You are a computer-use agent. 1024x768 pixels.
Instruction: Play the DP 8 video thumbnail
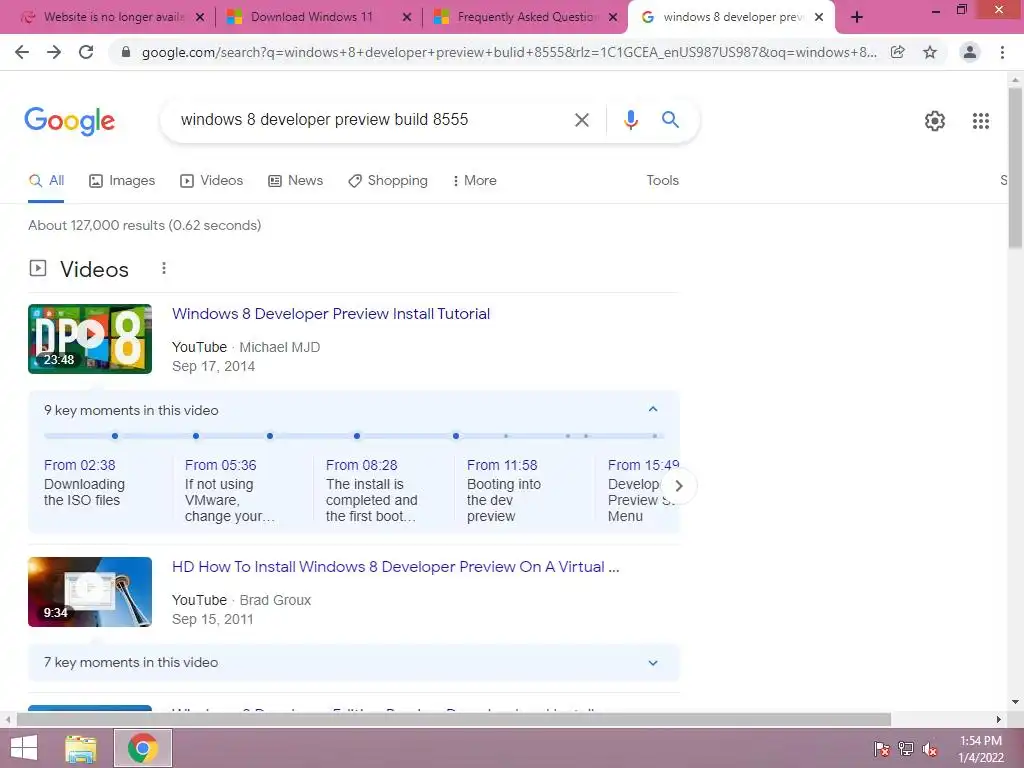[90, 339]
